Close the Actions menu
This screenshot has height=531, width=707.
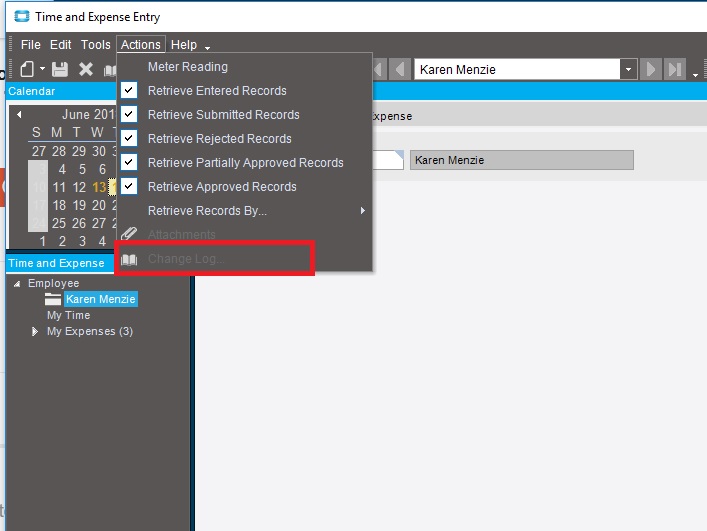point(141,45)
